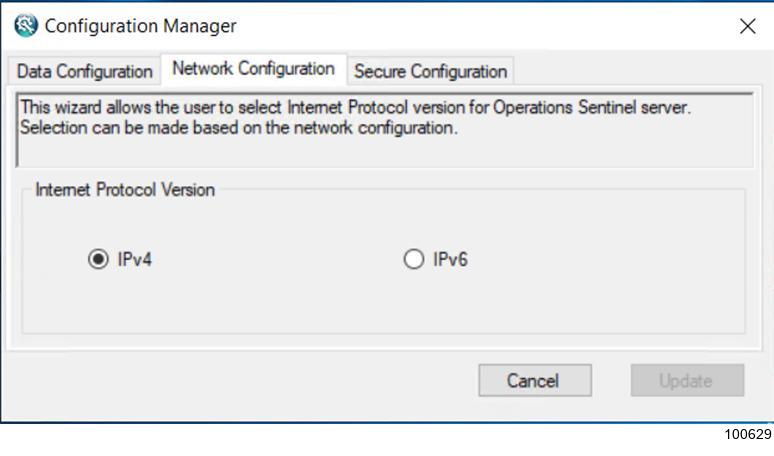
Task: Select the Network Configuration tab
Action: (254, 69)
